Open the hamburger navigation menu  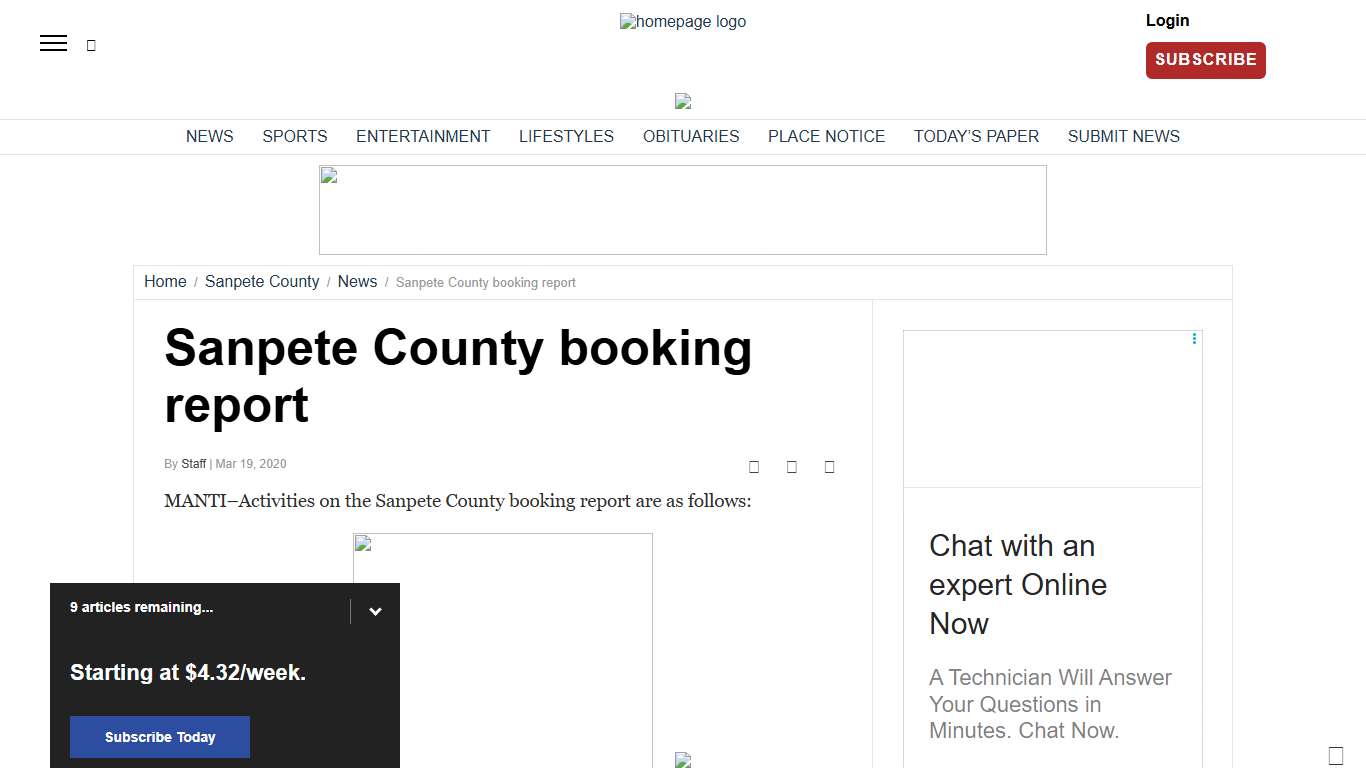click(x=53, y=43)
